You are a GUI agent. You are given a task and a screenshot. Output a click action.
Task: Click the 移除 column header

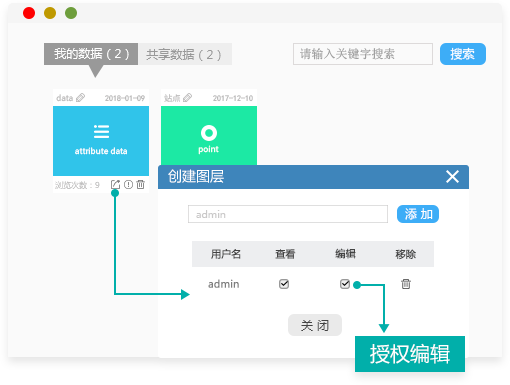pyautogui.click(x=406, y=254)
